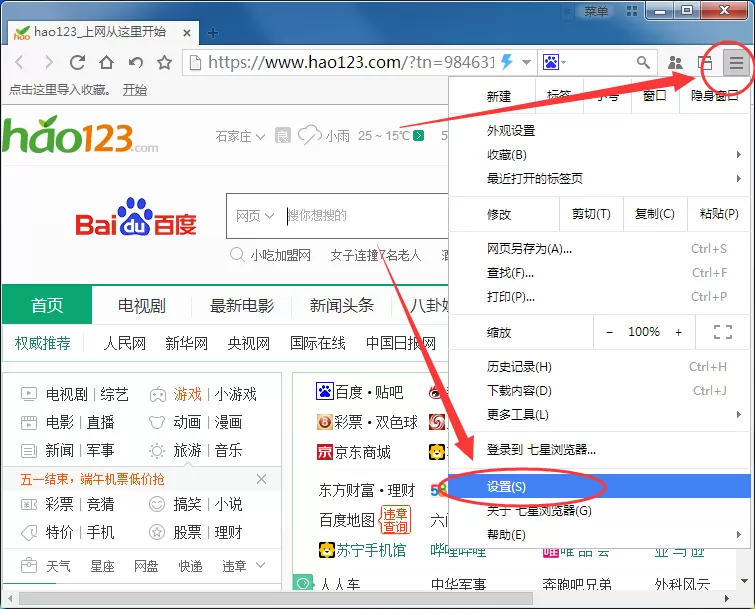
Task: Open 外观设置 menu entry
Action: point(599,130)
